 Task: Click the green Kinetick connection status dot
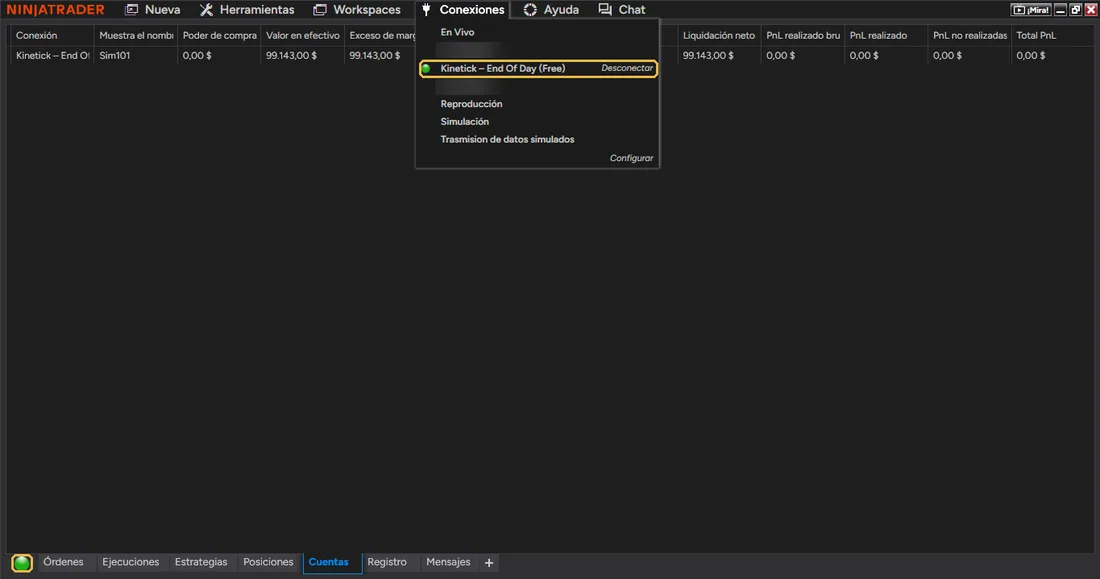pyautogui.click(x=426, y=68)
